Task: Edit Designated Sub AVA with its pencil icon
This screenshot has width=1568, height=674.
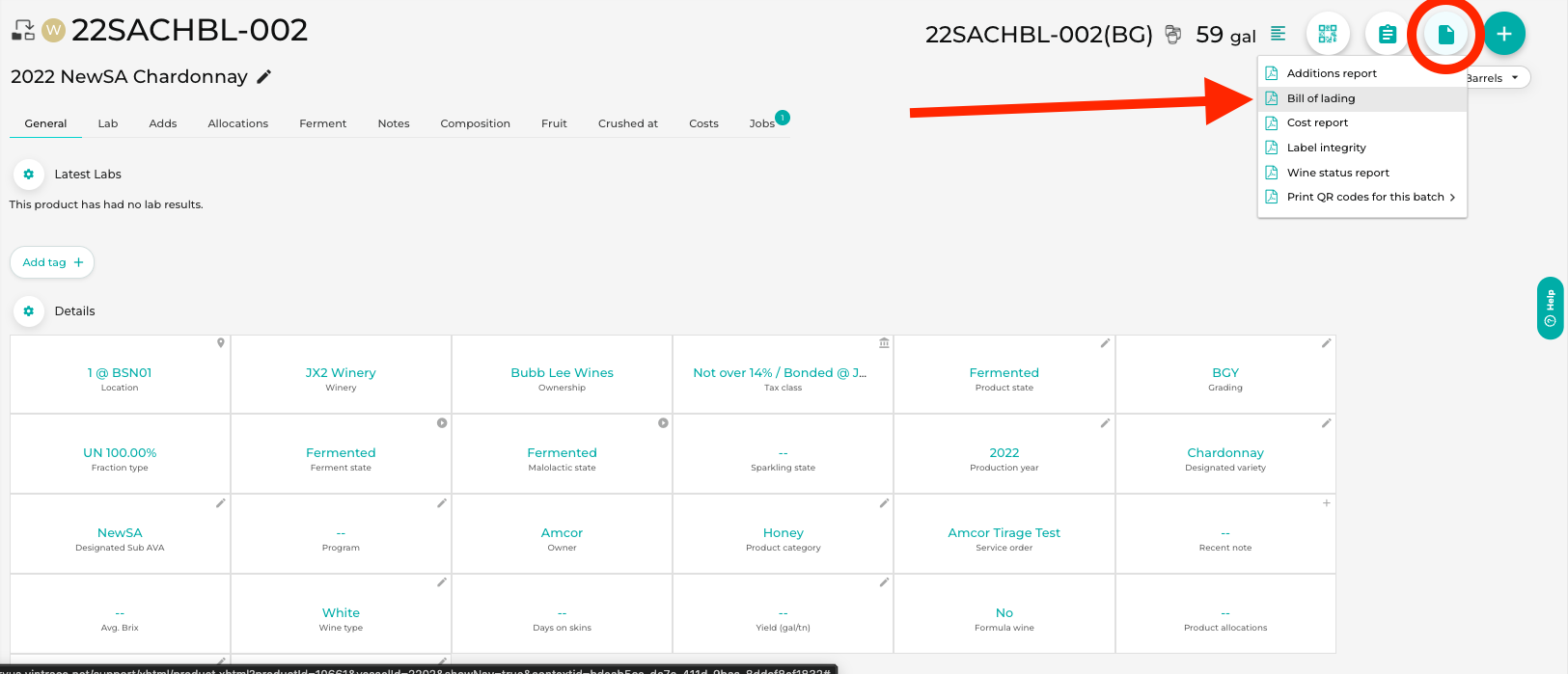Action: (x=221, y=503)
